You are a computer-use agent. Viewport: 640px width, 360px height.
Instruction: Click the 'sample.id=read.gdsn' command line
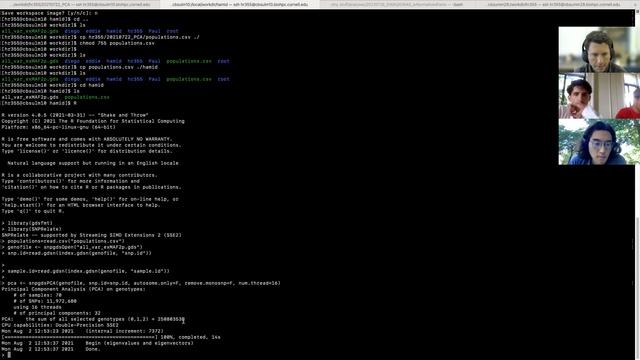(x=85, y=271)
